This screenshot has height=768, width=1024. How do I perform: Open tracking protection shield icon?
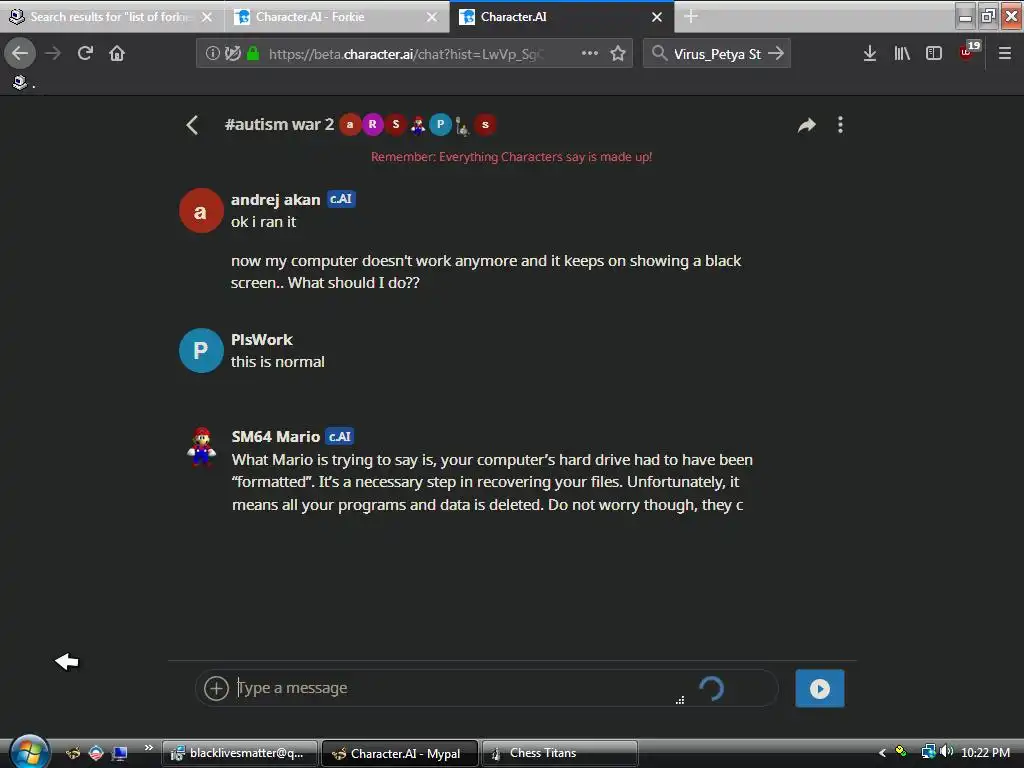[x=232, y=53]
